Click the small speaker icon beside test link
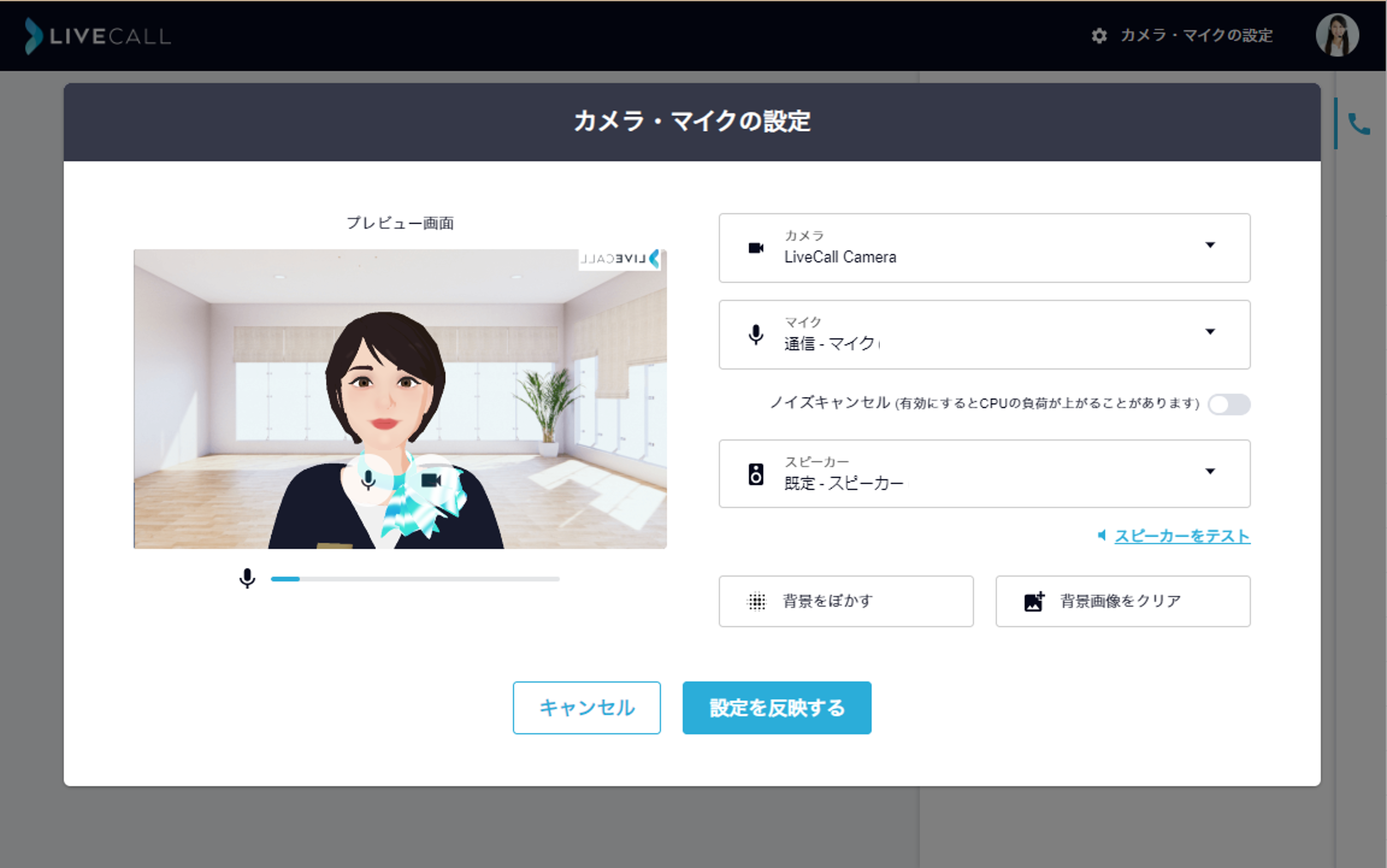Screen dimensions: 1387x868 (x=1102, y=535)
